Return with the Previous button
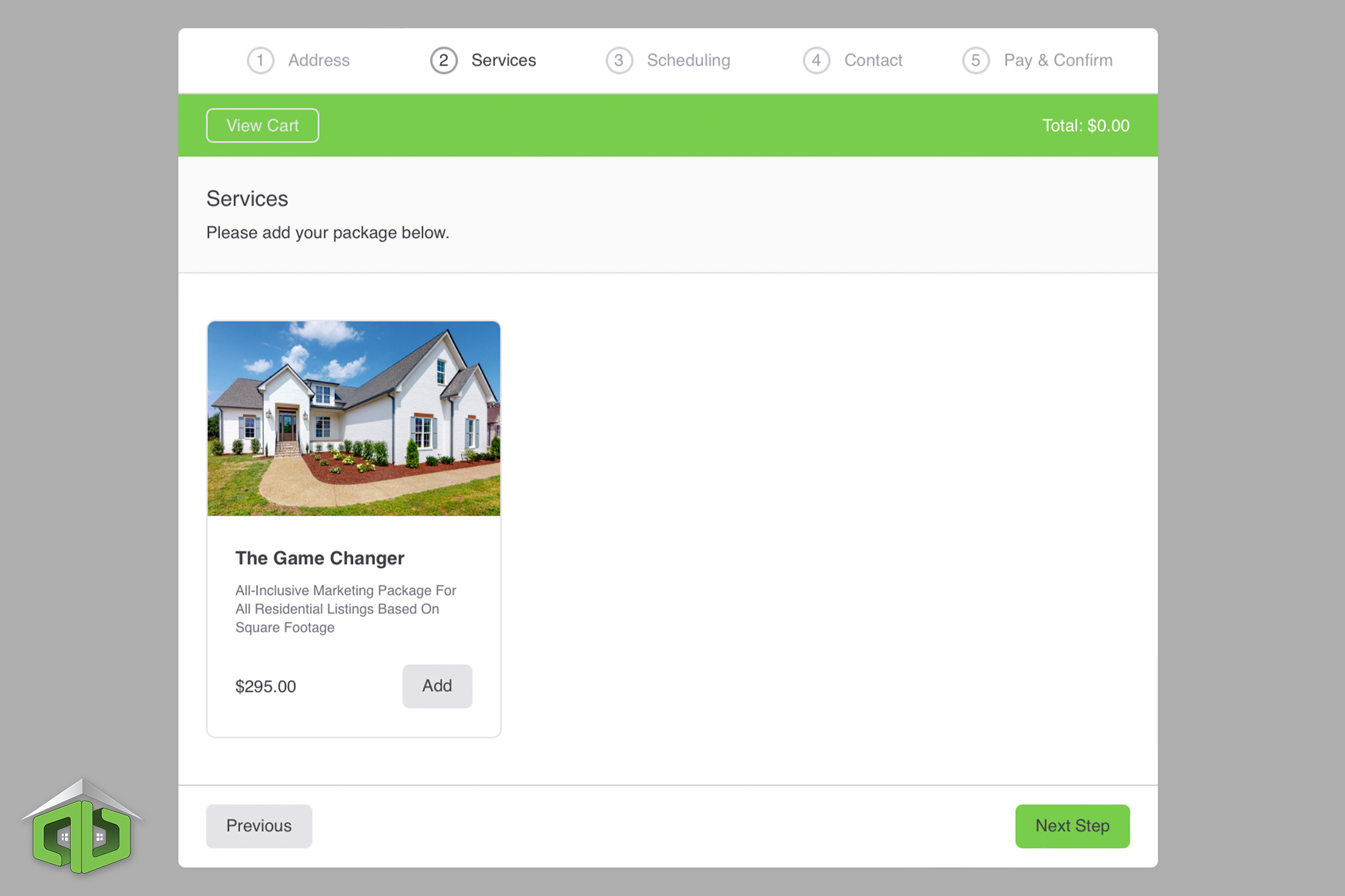Screen dimensions: 1345x896 [259, 826]
